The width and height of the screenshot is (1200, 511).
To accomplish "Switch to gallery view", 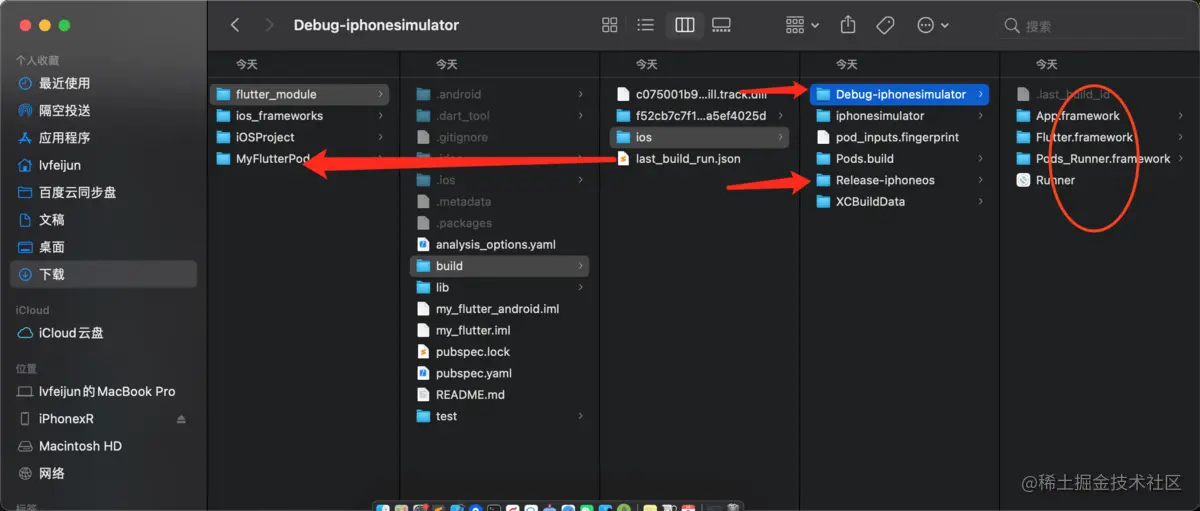I will coord(722,25).
